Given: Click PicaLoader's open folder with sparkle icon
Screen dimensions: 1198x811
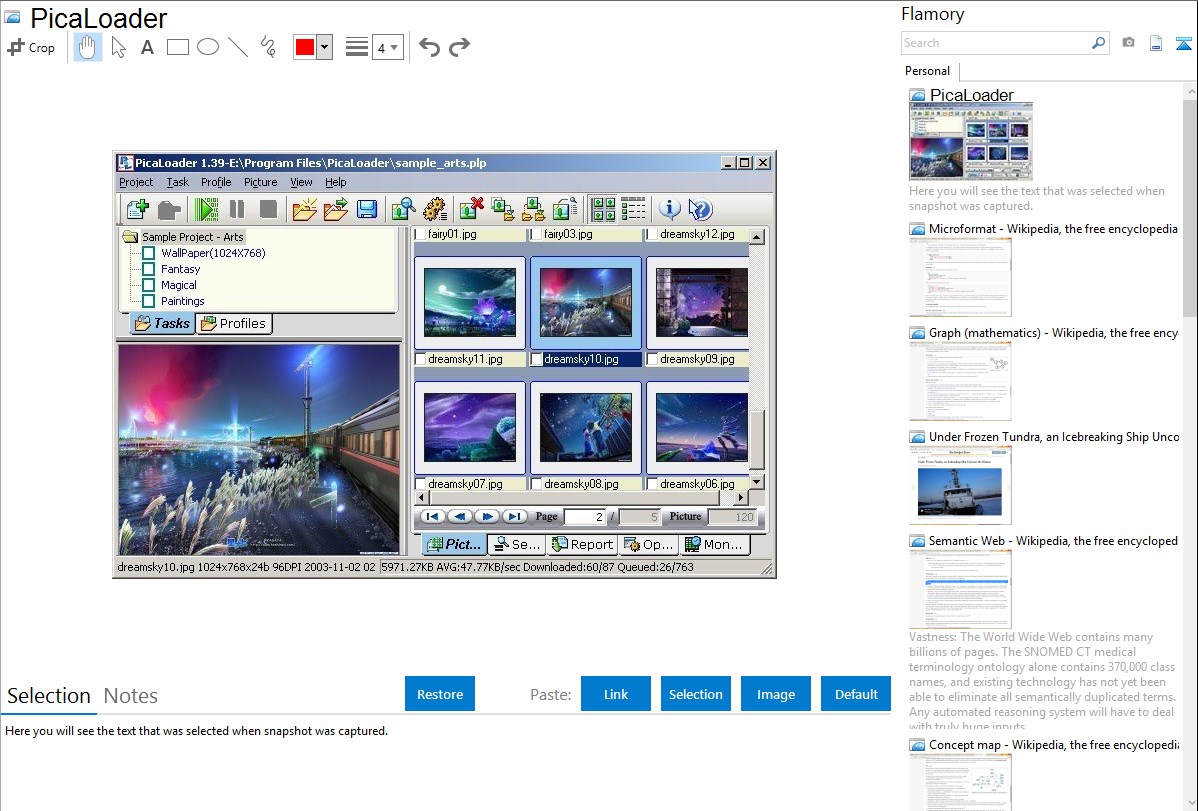Looking at the screenshot, I should (x=304, y=209).
